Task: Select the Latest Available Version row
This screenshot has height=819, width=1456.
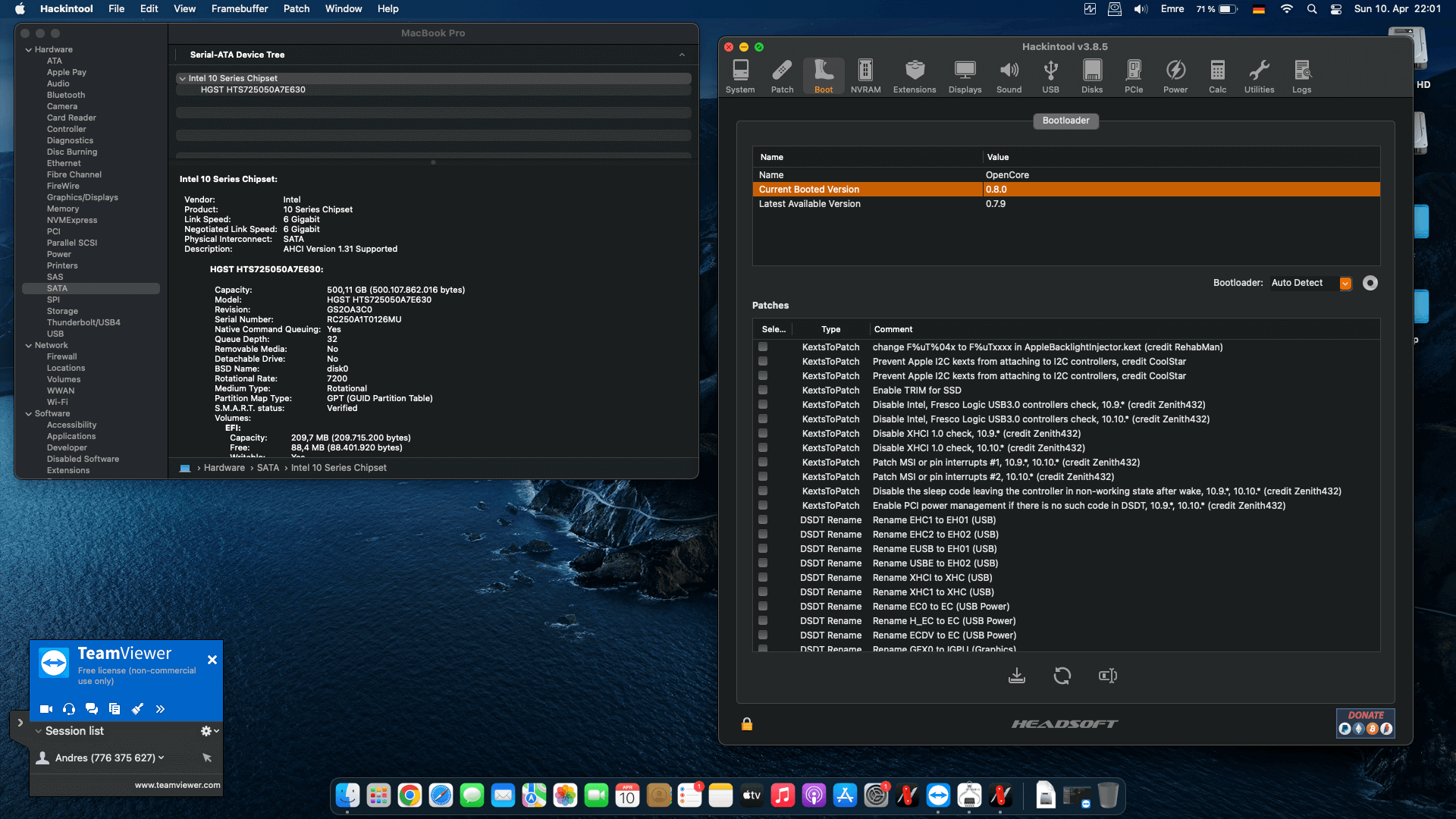Action: 1066,204
